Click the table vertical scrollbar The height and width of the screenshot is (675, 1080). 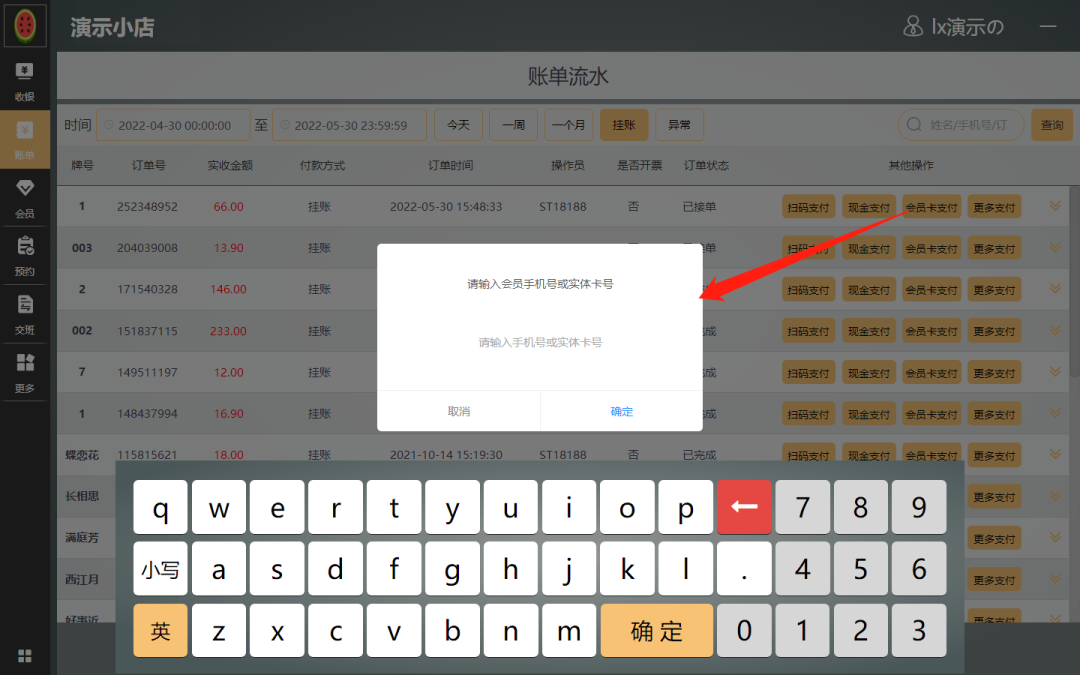1075,282
